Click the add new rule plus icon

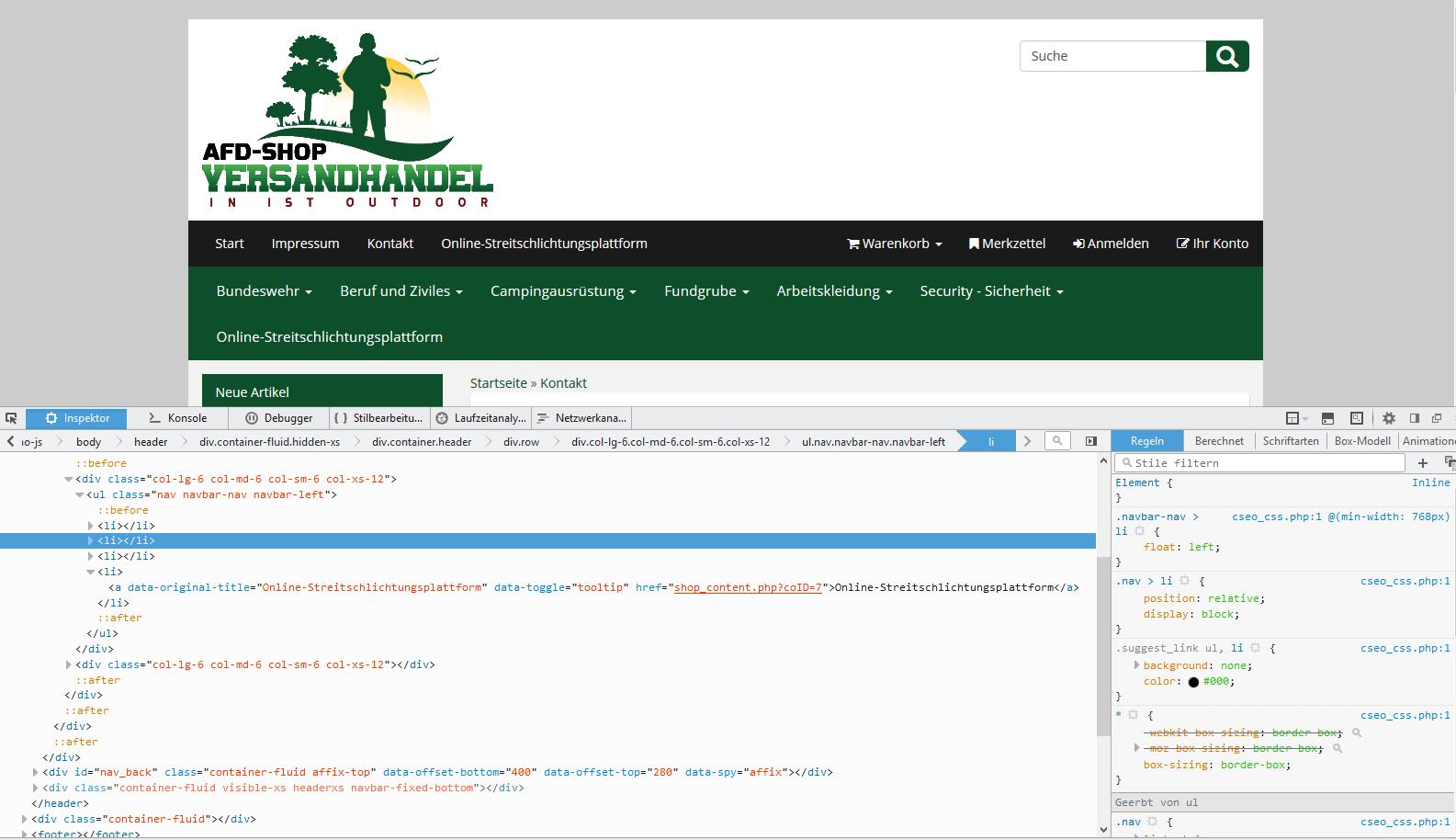click(1423, 463)
